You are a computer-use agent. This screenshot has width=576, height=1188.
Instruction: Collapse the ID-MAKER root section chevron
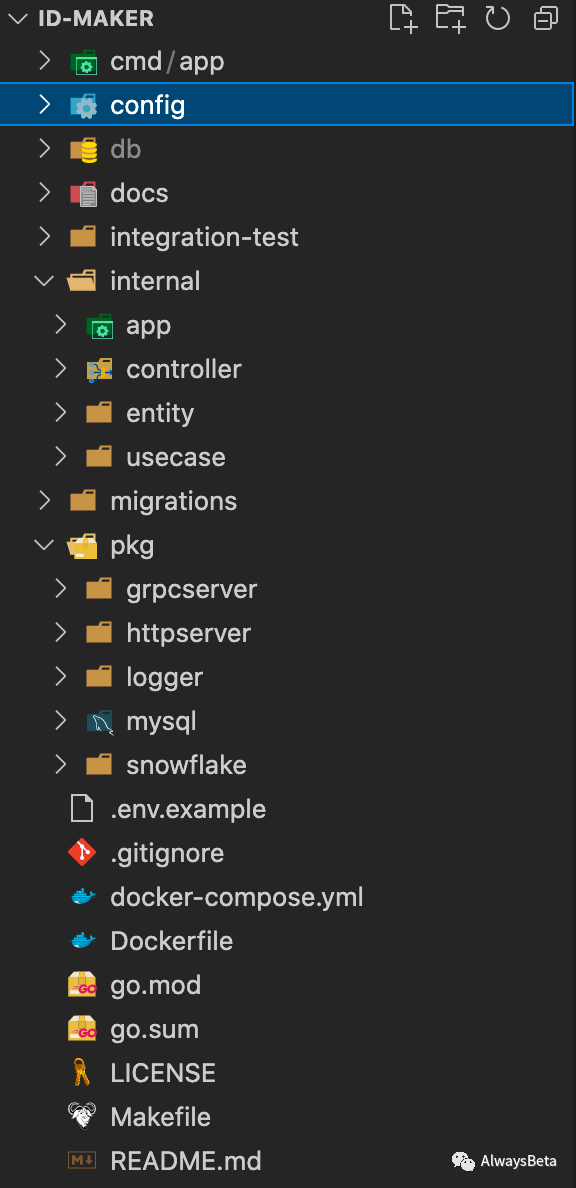pyautogui.click(x=18, y=18)
